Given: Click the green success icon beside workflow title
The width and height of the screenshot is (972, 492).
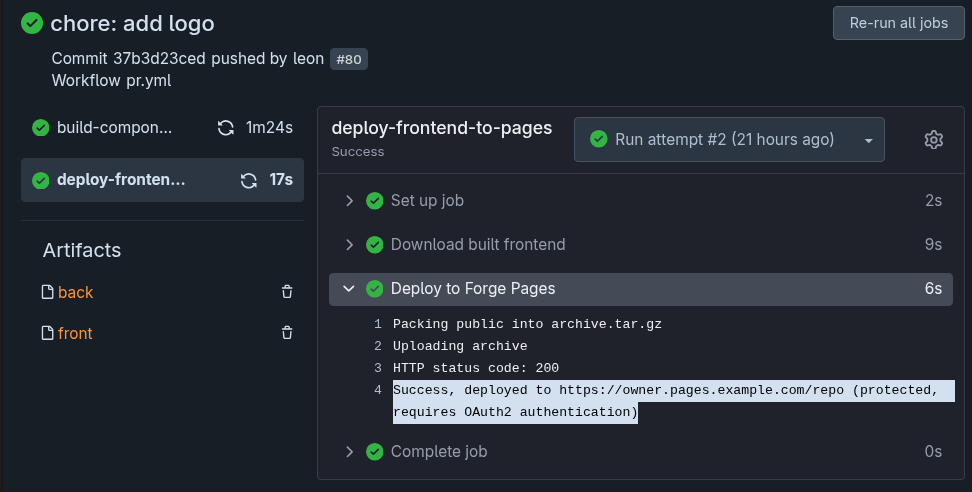Looking at the screenshot, I should pyautogui.click(x=32, y=23).
